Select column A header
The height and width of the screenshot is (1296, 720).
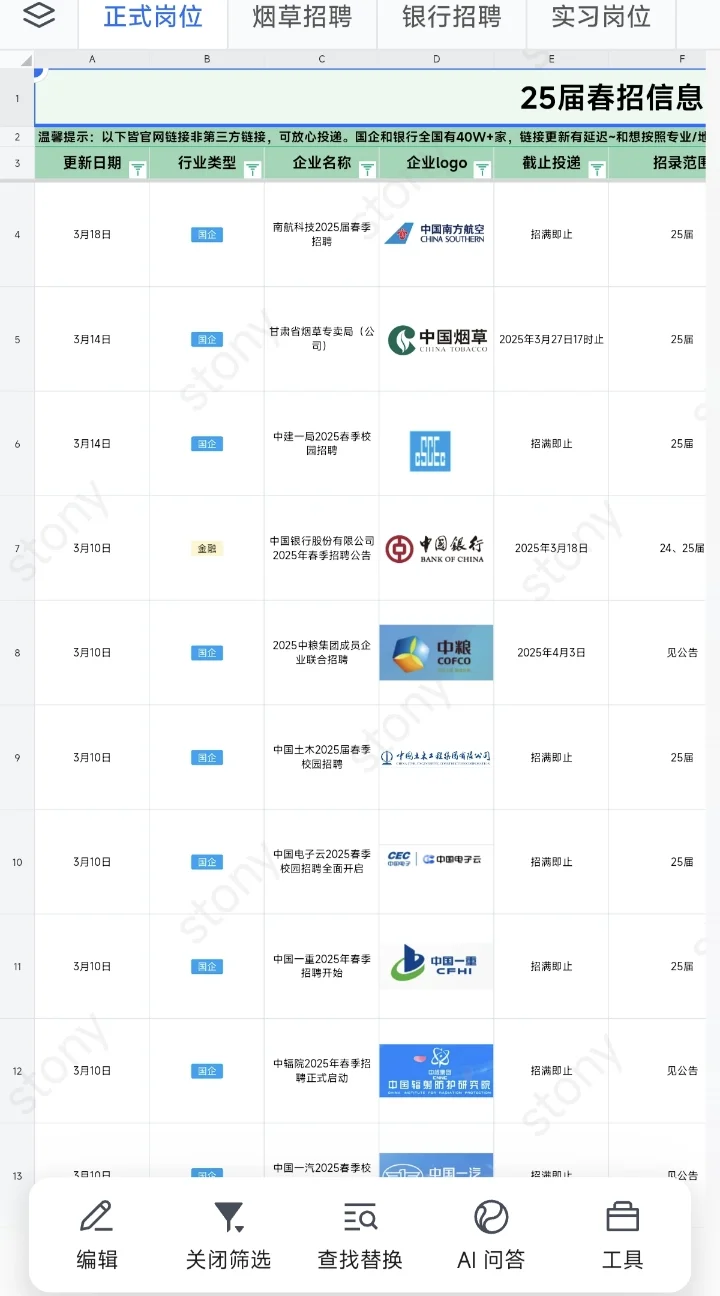[92, 59]
